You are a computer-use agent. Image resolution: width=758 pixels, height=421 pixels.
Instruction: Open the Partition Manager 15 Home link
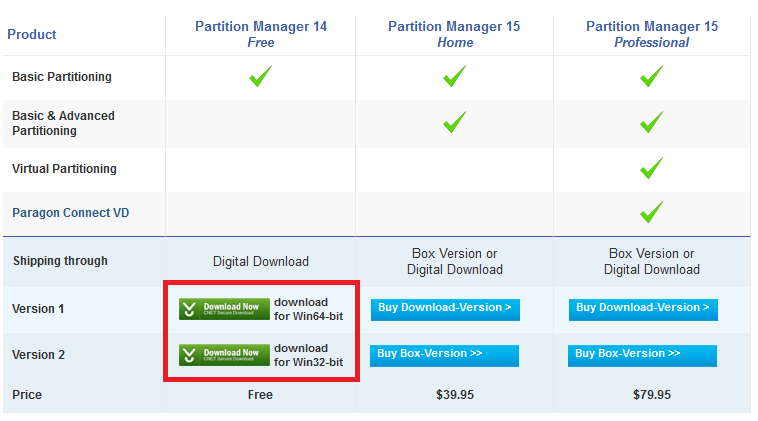pos(454,34)
